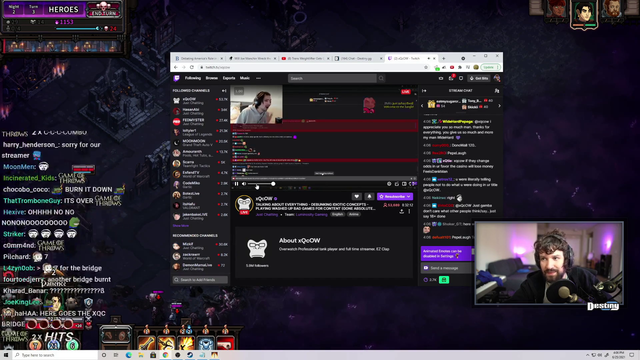Reload the browser page
Image resolution: width=640 pixels, height=360 pixels.
click(191, 67)
